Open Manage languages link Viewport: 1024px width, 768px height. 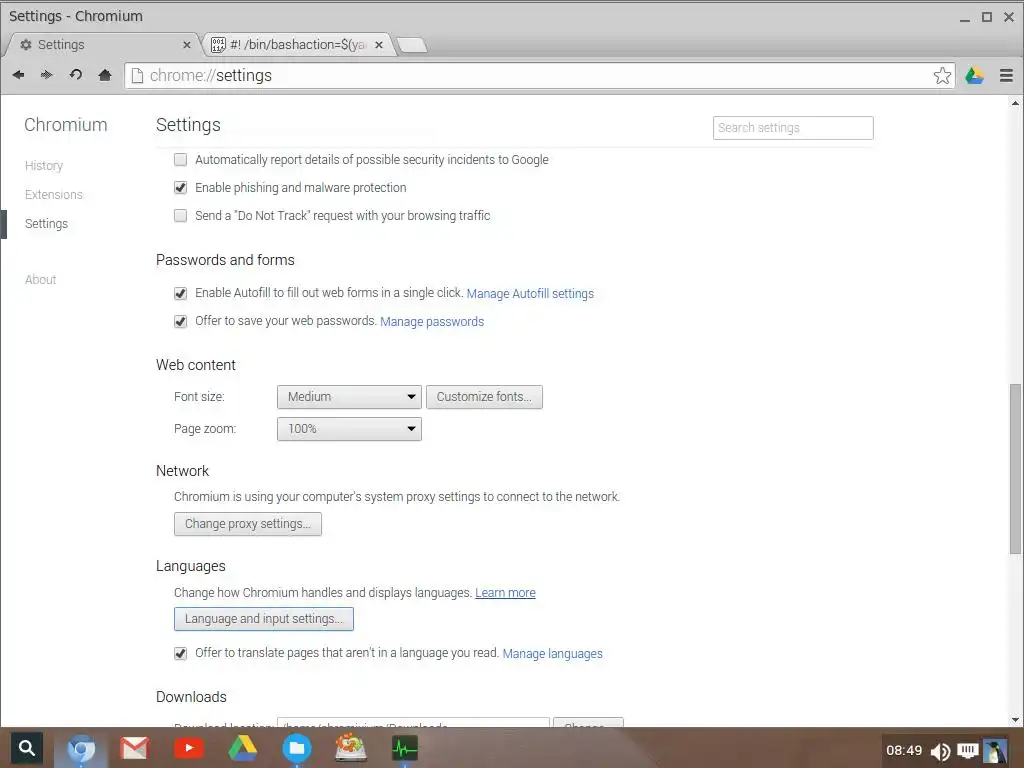[x=552, y=654]
